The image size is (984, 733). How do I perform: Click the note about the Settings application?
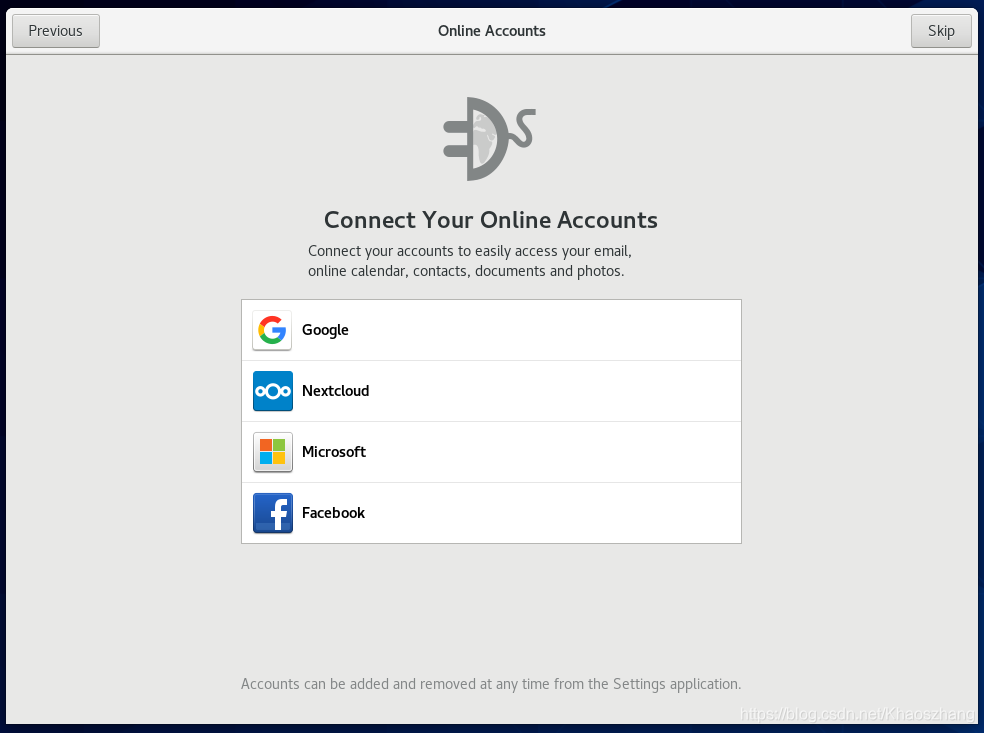[491, 684]
